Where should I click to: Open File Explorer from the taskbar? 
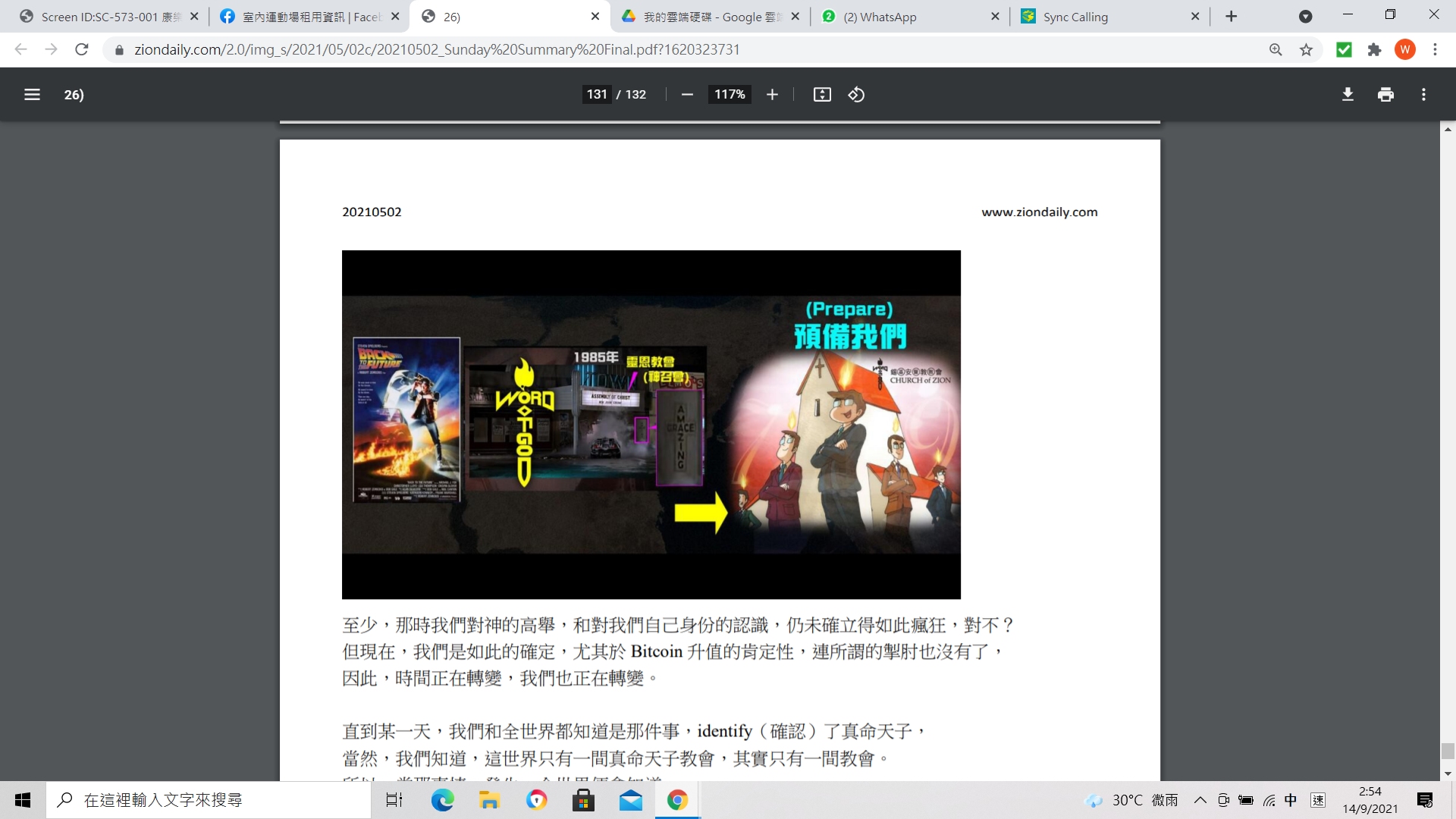click(x=489, y=800)
